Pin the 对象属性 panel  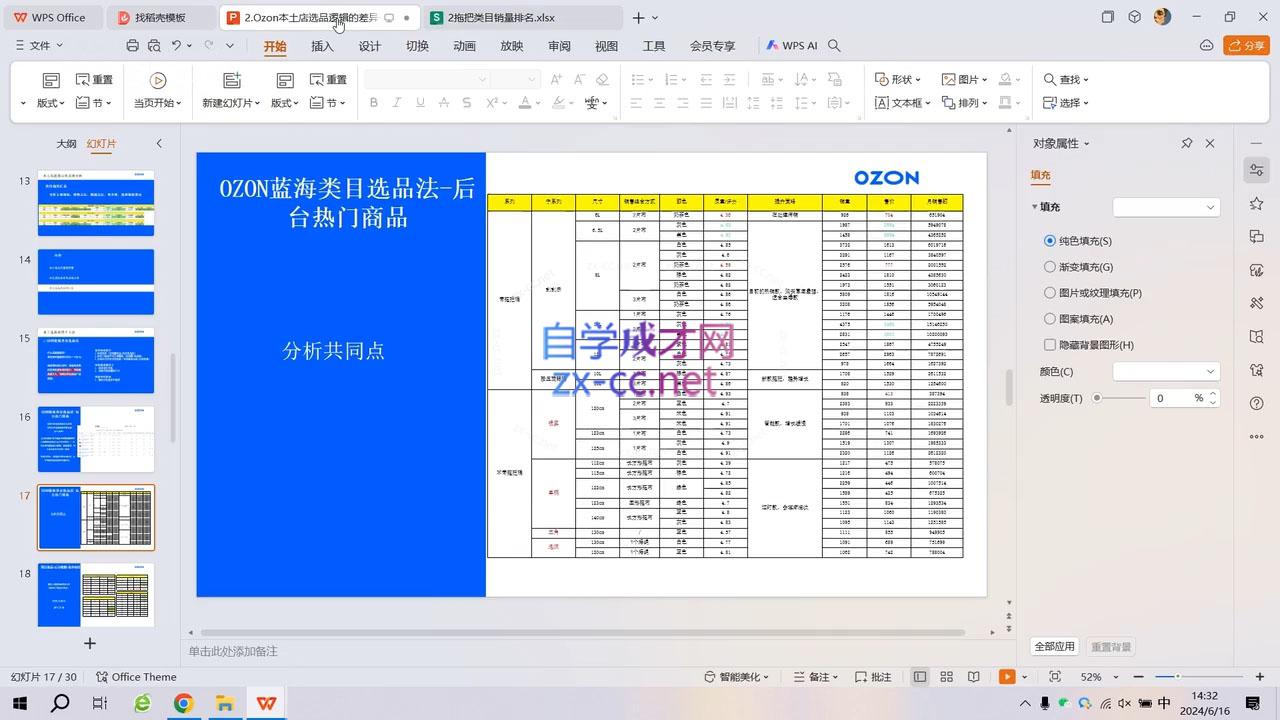click(1187, 143)
